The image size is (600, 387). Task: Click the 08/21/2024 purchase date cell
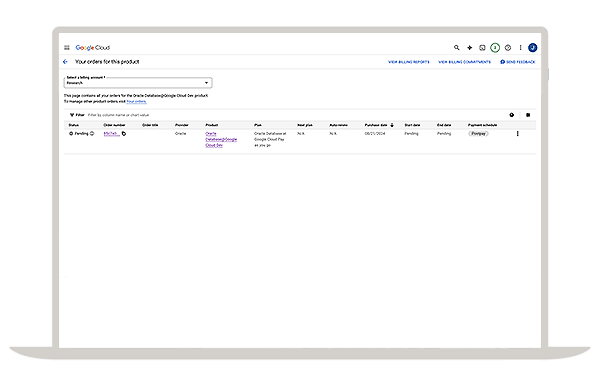tap(375, 134)
